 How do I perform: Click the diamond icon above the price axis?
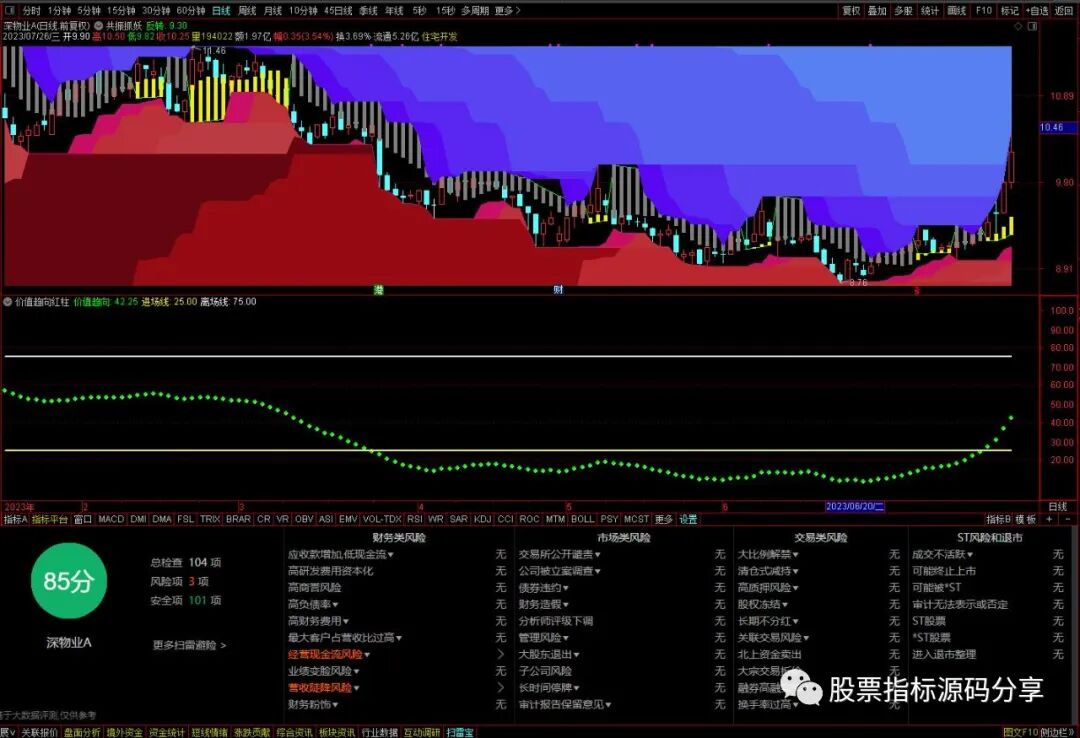coord(1018,26)
